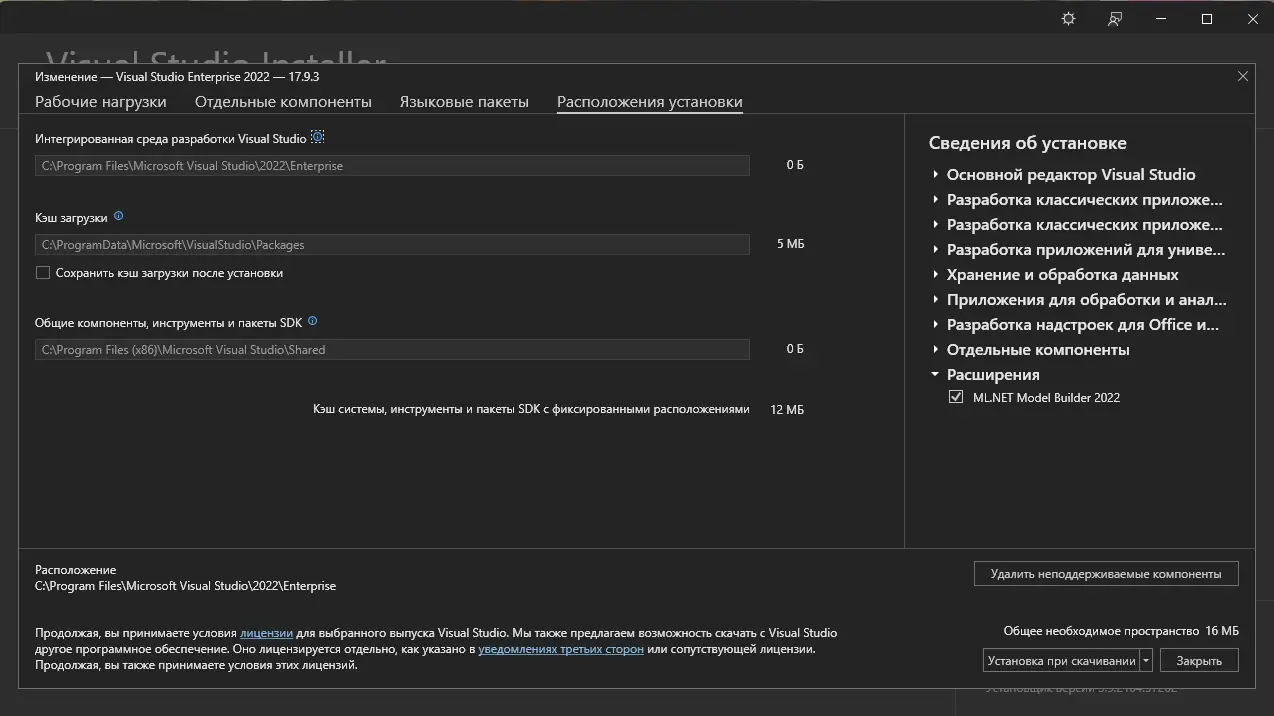Open dropdown next to Установка при скачивании
Viewport: 1274px width, 716px height.
(1144, 659)
